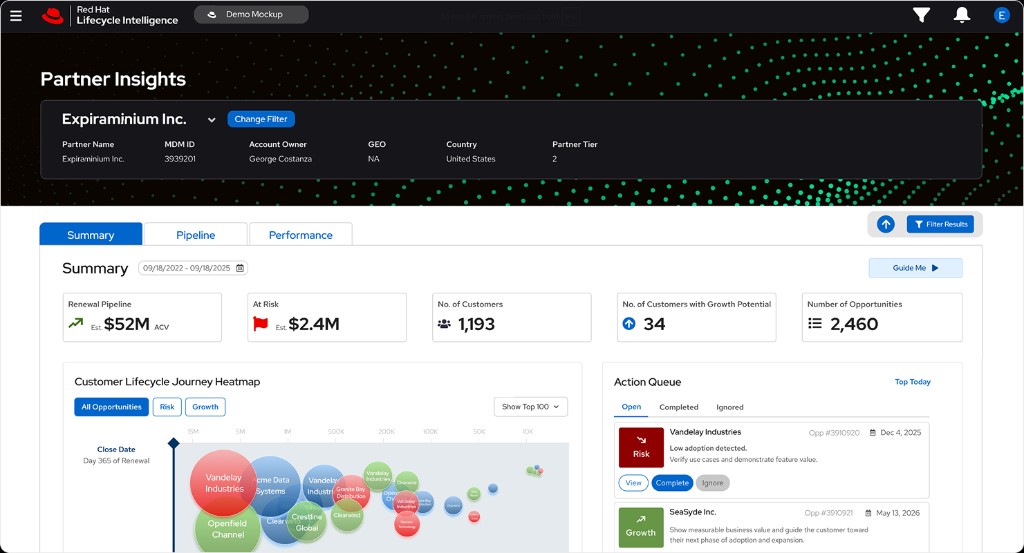
Task: Click the $52M renewal pipeline value
Action: tap(127, 324)
